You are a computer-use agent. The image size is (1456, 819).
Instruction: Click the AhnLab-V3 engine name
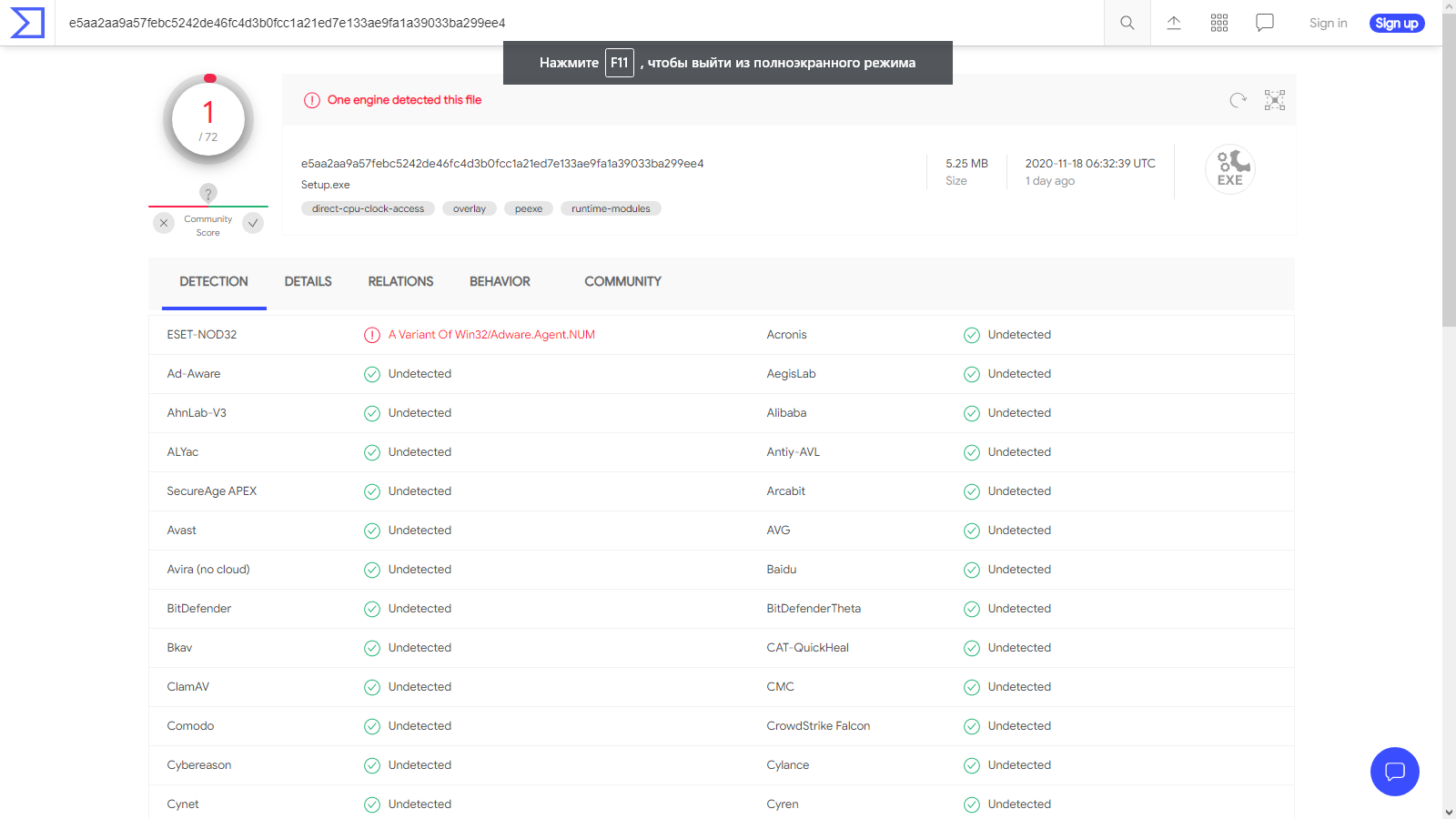click(197, 413)
